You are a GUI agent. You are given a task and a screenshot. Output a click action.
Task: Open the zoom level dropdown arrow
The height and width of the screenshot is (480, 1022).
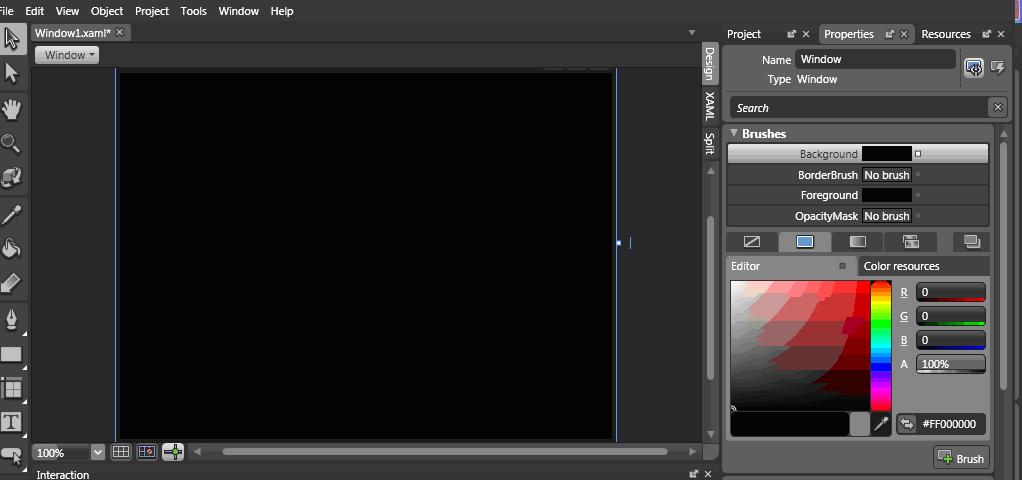pos(98,452)
